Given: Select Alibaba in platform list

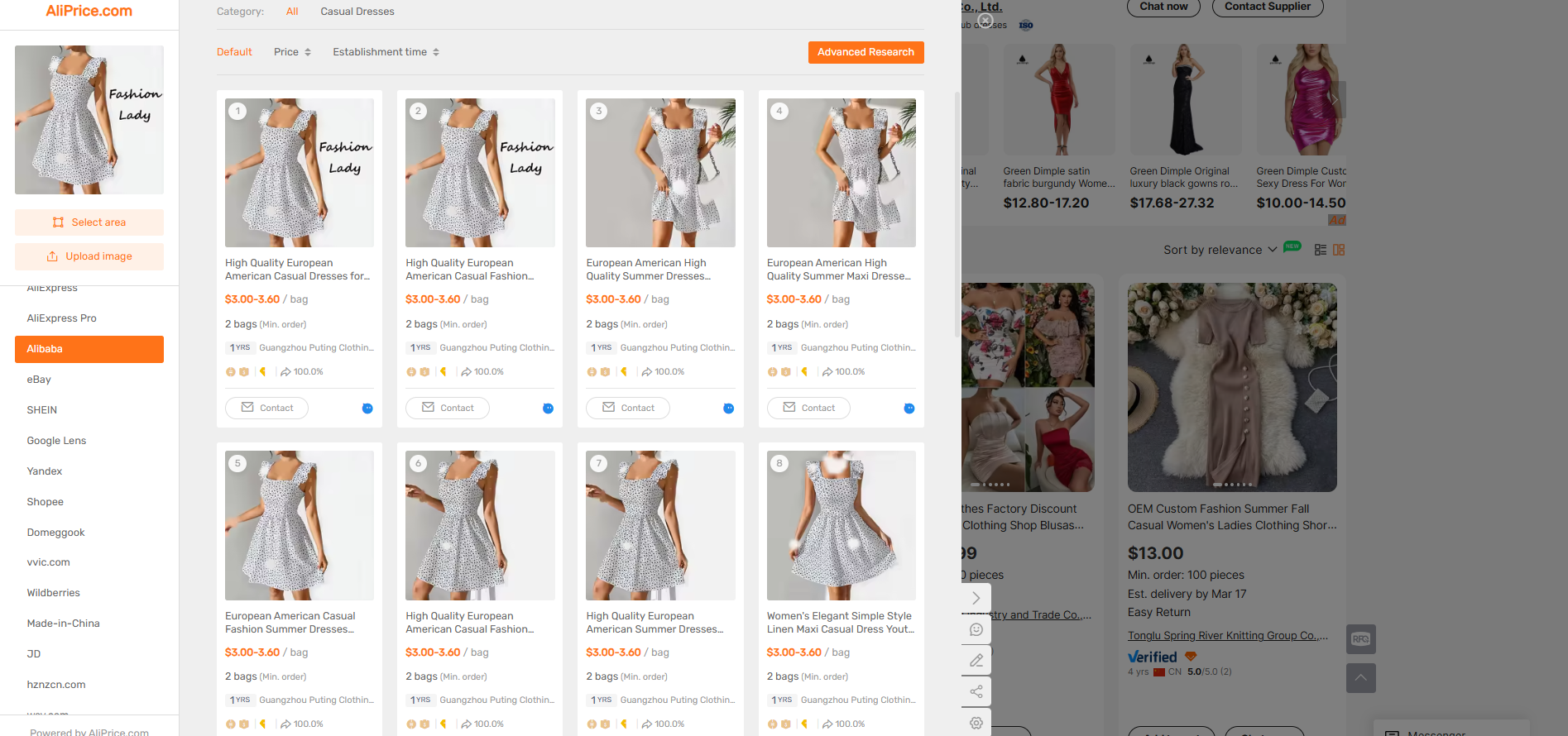Looking at the screenshot, I should pos(89,349).
